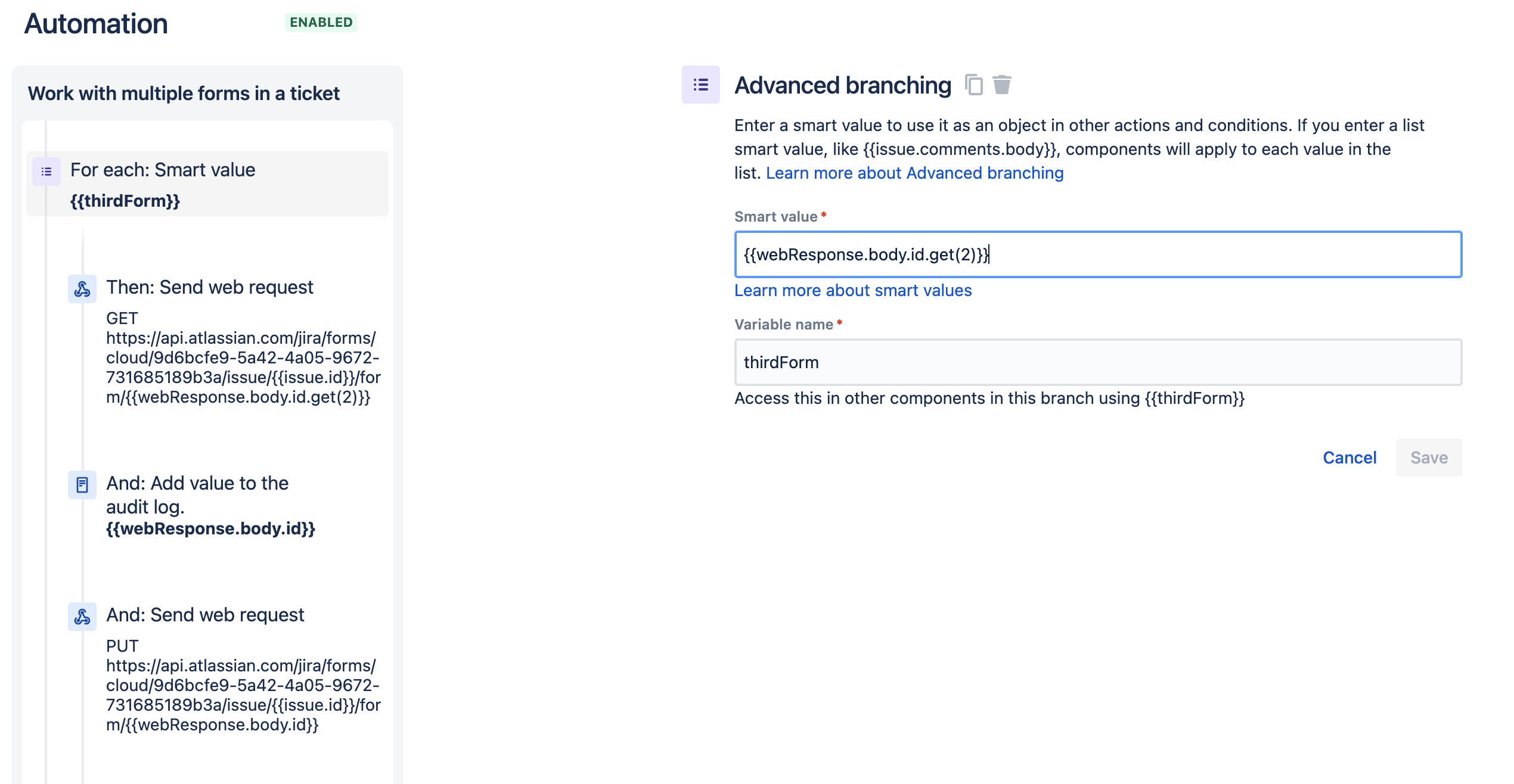Click inside the Variable name field showing thirdForm
The height and width of the screenshot is (784, 1514).
[1097, 362]
